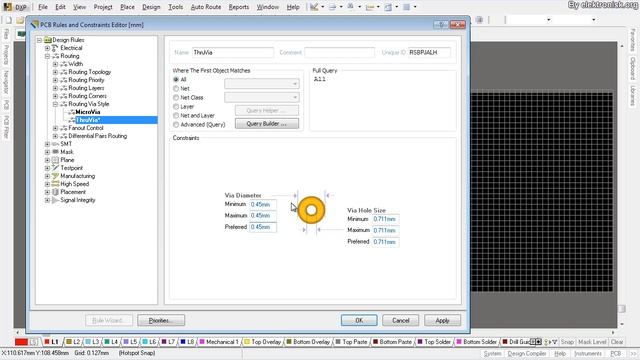640x360 pixels.
Task: Expand the Fanout Control node
Action: [x=55, y=128]
